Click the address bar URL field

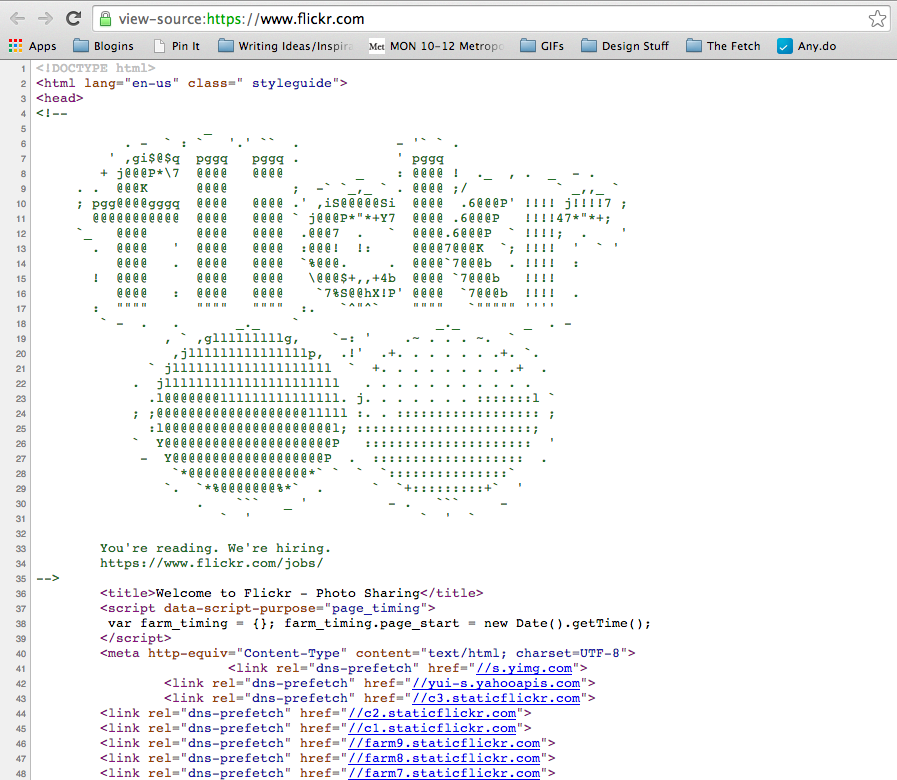pyautogui.click(x=491, y=19)
